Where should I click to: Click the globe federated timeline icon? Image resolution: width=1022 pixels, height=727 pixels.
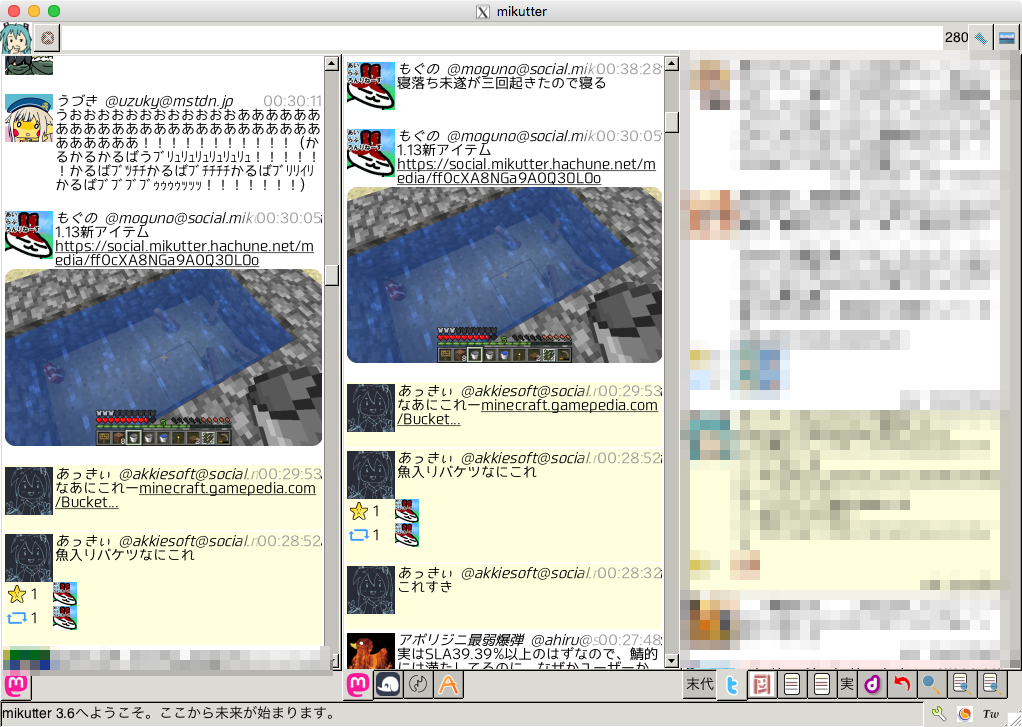pos(417,684)
